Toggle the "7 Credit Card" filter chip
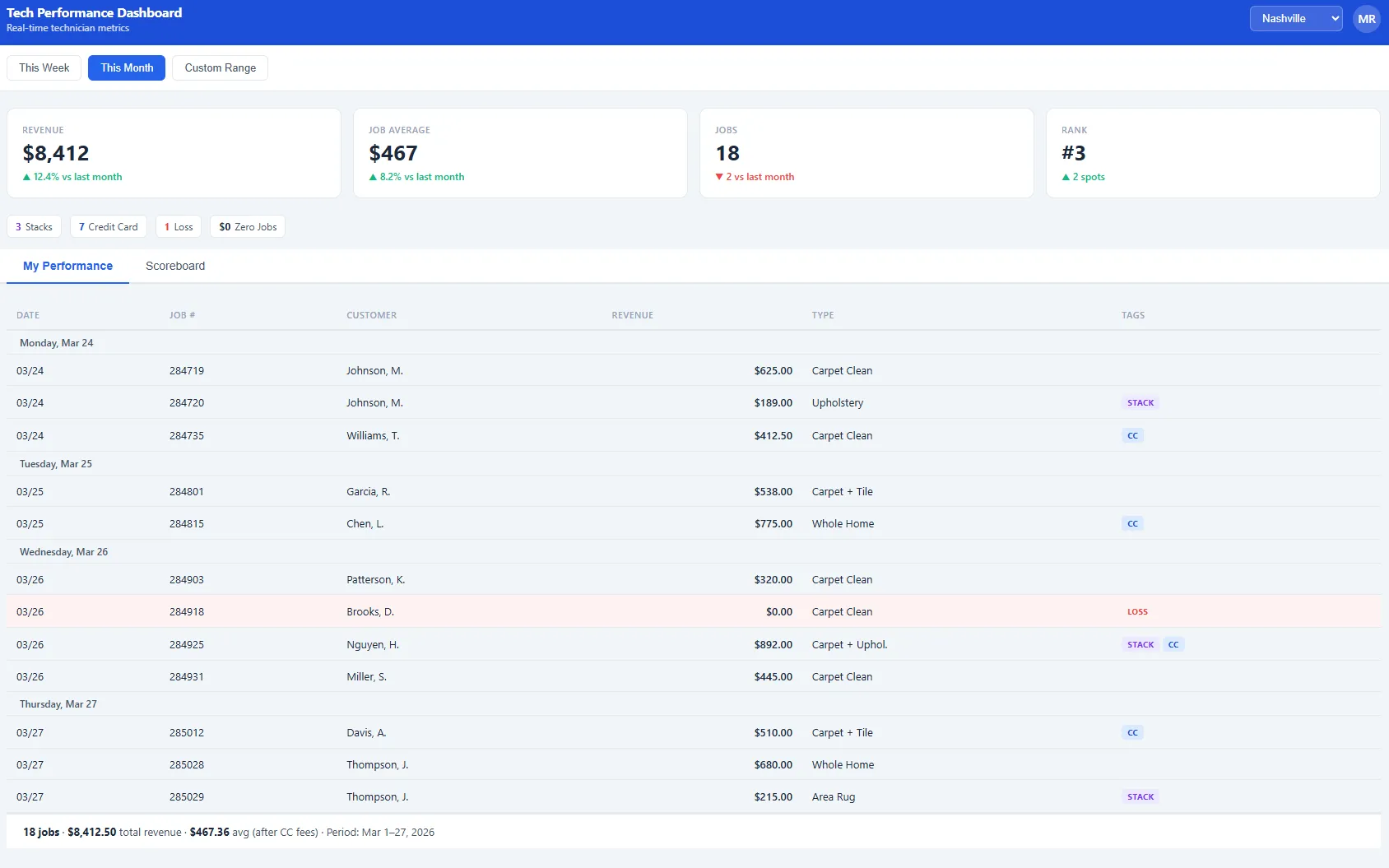Screen dimensions: 1389x868 coord(108,226)
